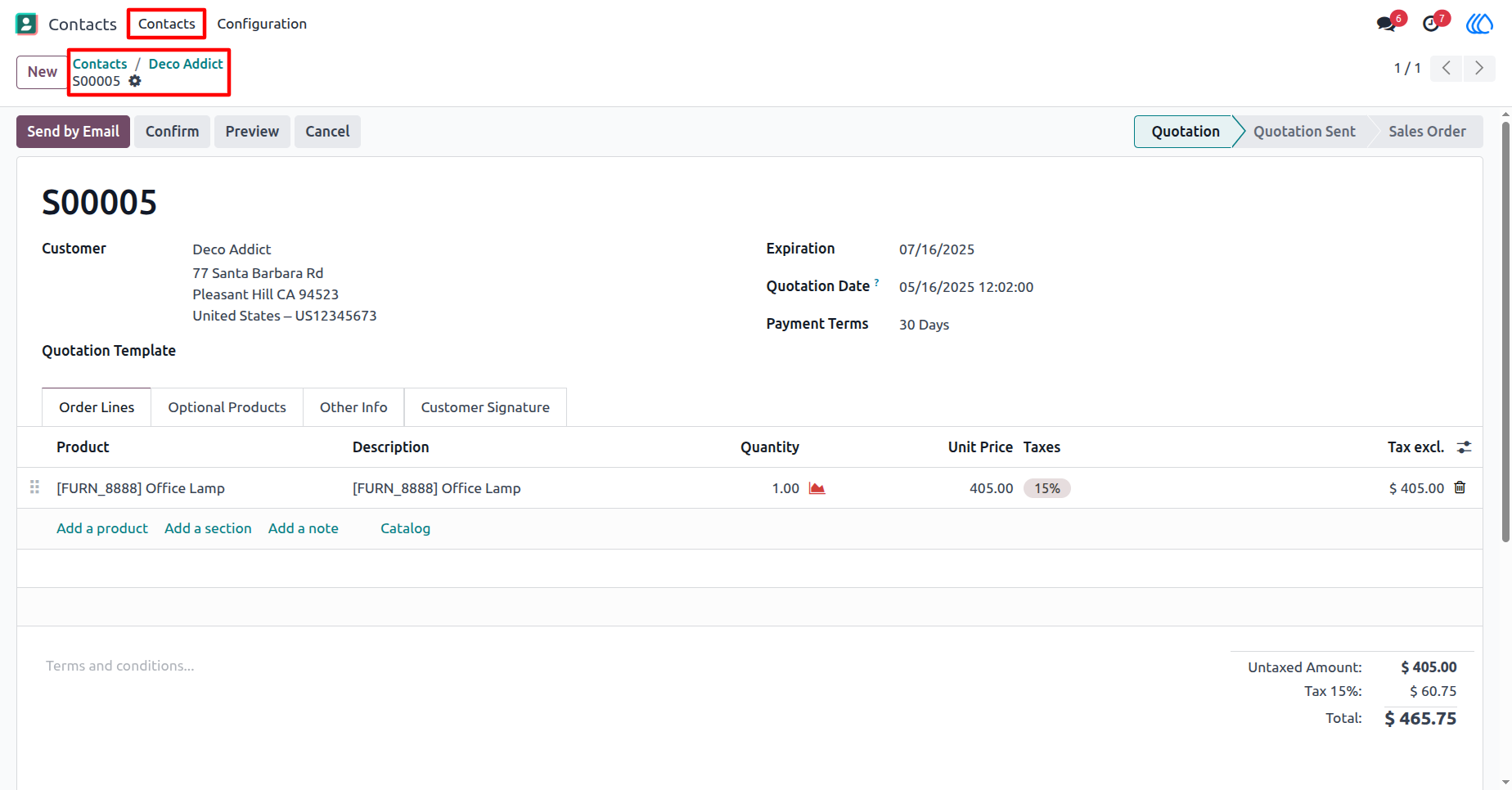The width and height of the screenshot is (1512, 790).
Task: Click Contacts breadcrumb link
Action: (x=100, y=64)
